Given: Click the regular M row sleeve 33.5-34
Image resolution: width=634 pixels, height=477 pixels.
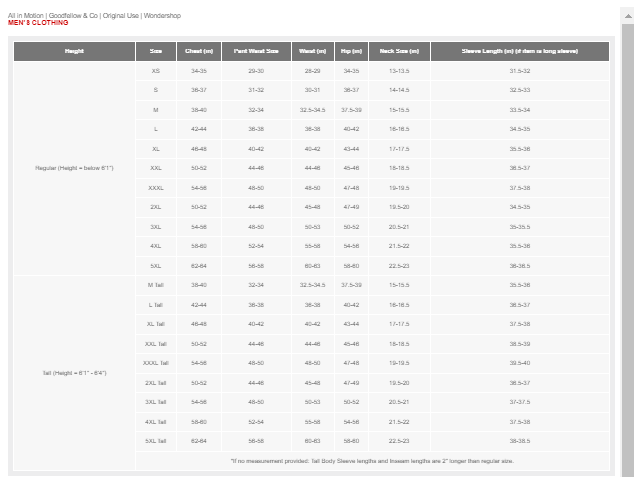Looking at the screenshot, I should coord(520,110).
